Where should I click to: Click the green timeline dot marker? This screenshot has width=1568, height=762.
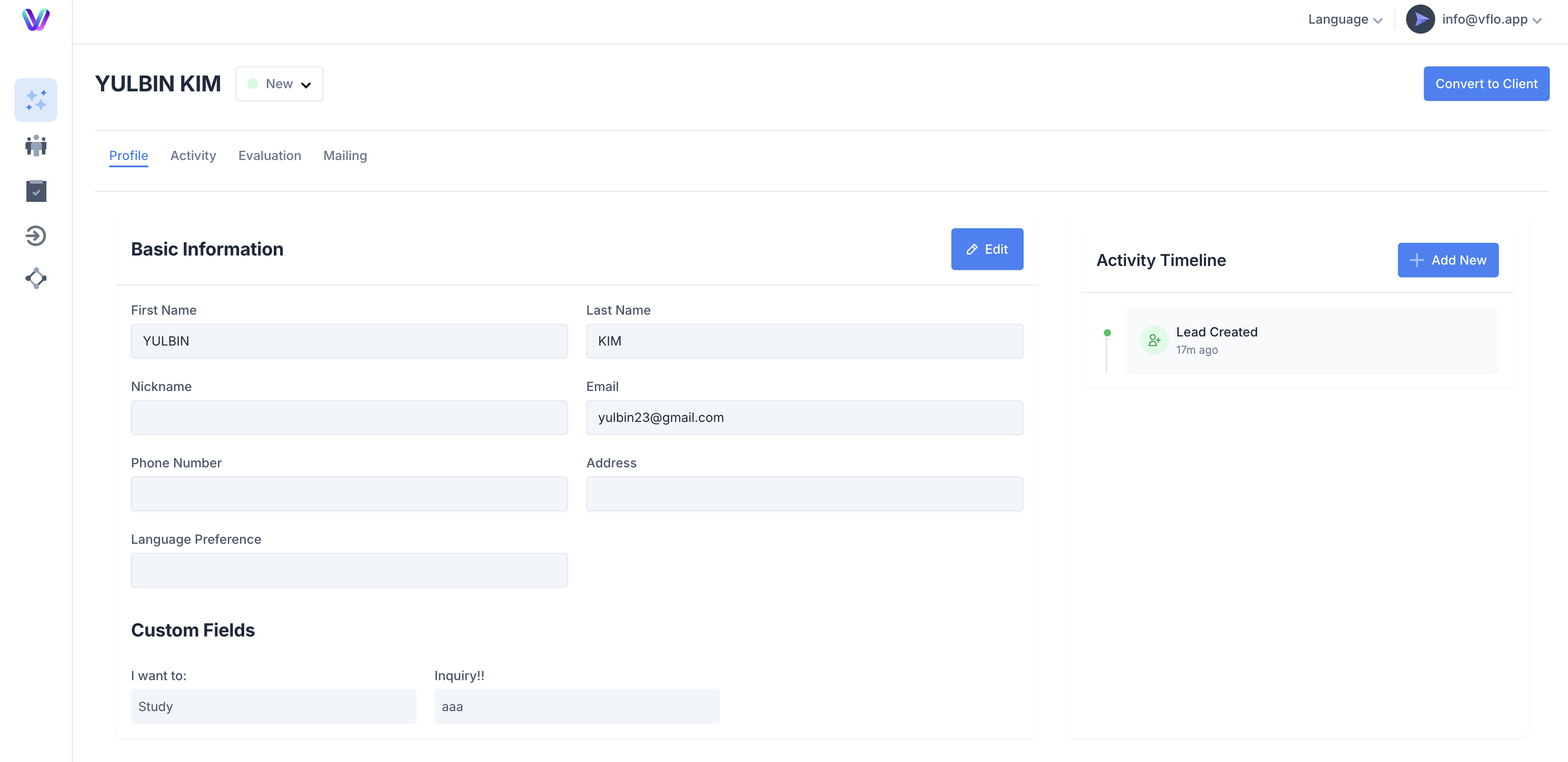[1107, 333]
